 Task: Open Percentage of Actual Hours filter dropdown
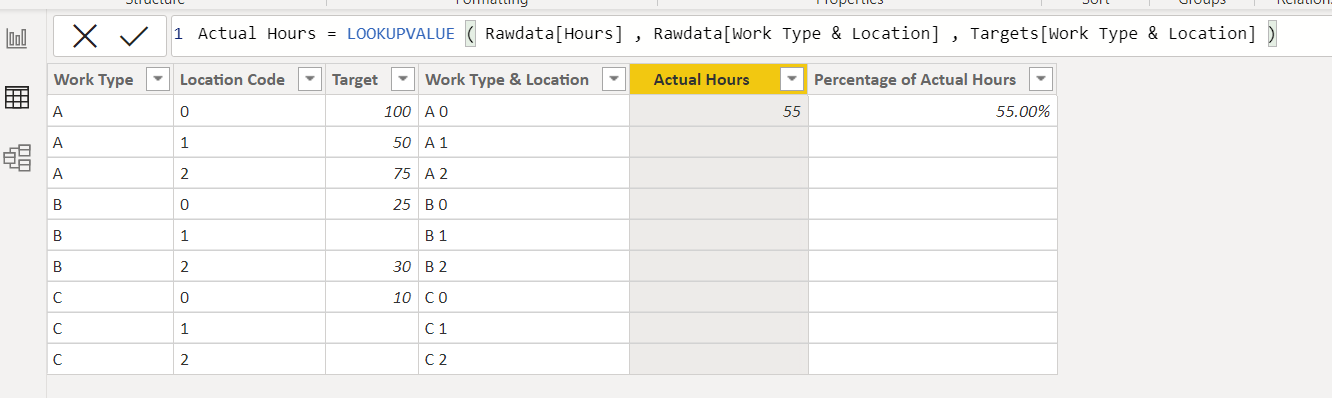(1041, 80)
